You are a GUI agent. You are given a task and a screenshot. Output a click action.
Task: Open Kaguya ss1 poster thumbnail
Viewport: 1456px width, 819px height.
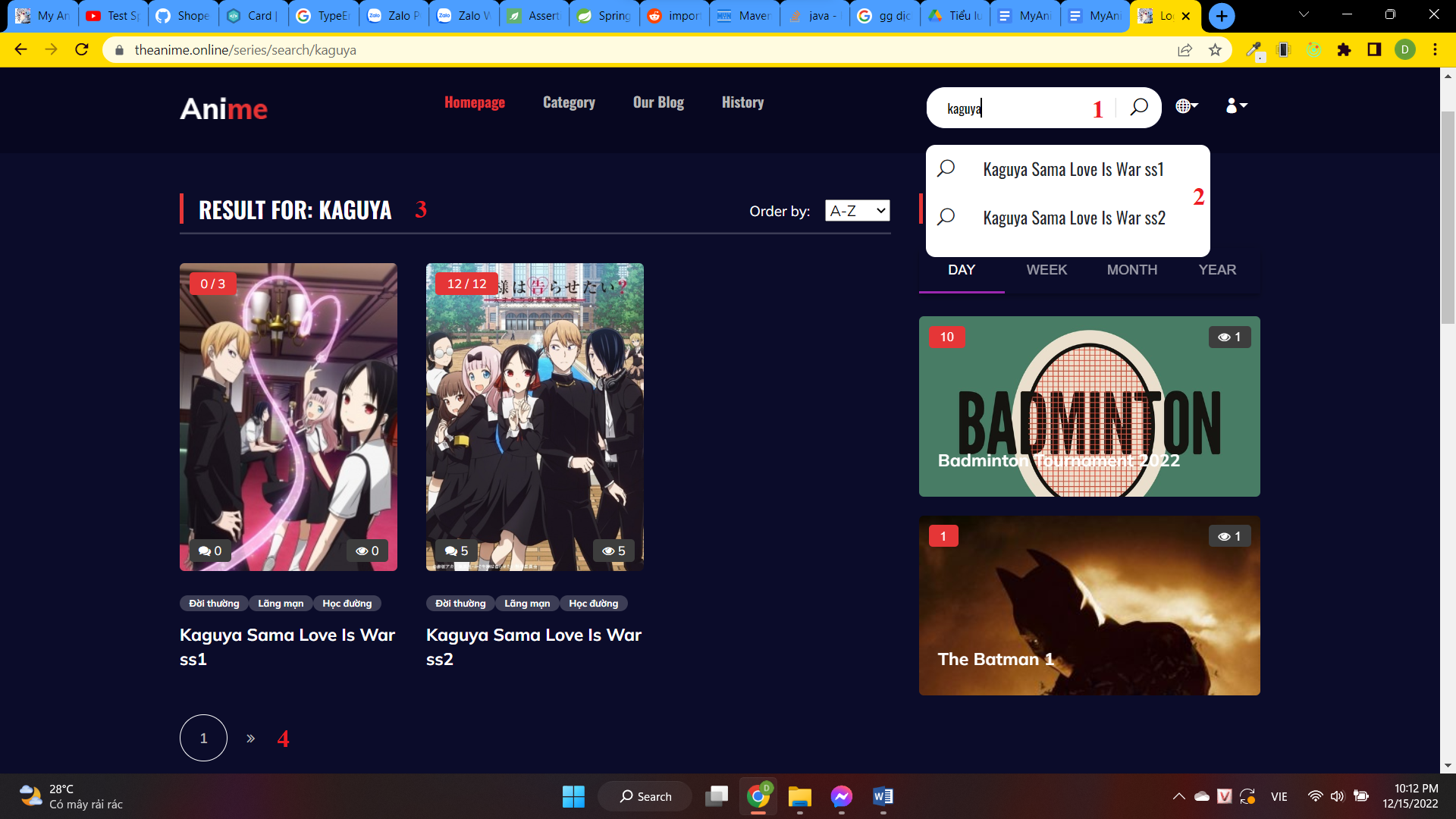tap(288, 417)
